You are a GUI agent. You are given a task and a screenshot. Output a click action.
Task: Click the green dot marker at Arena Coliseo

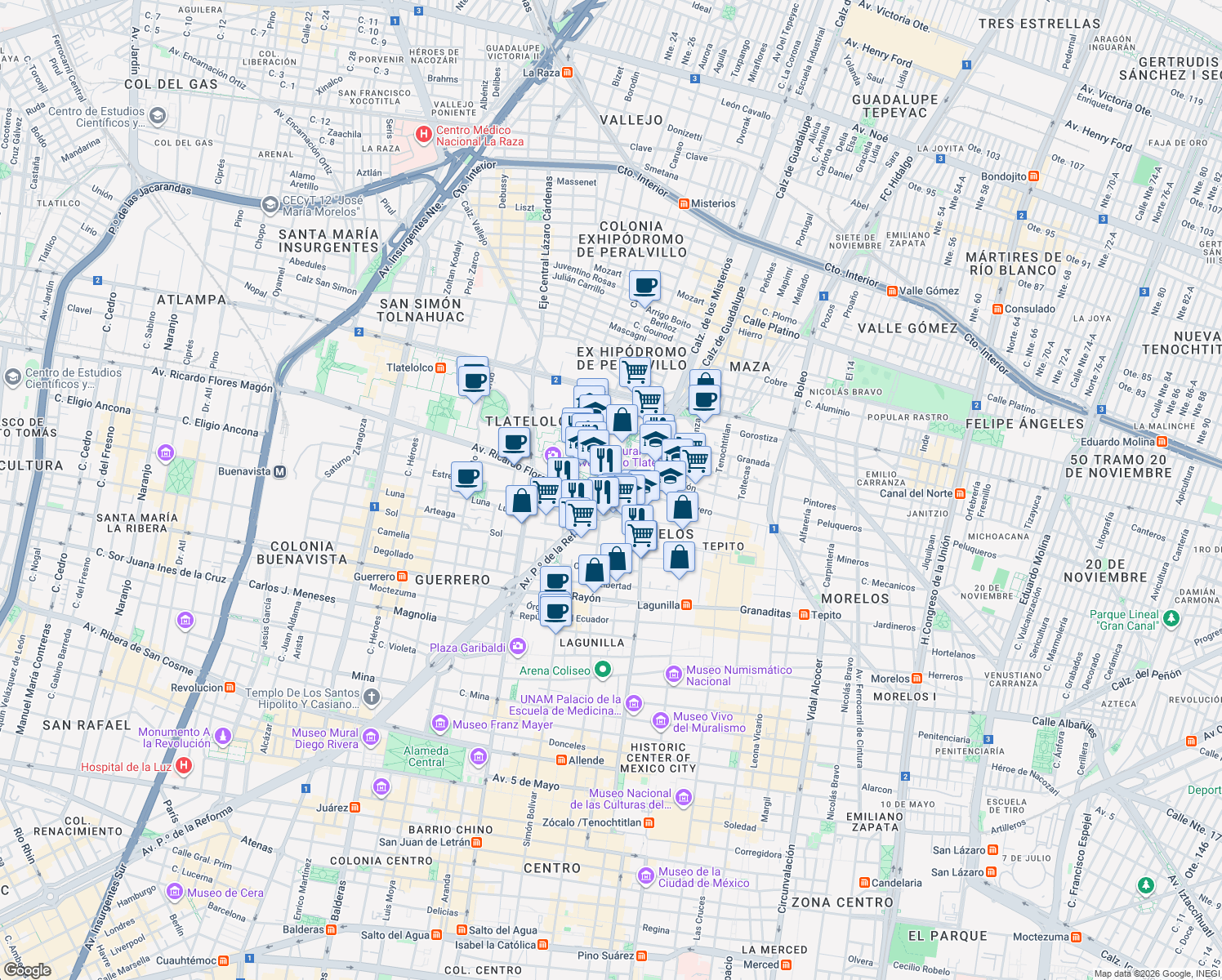(603, 670)
